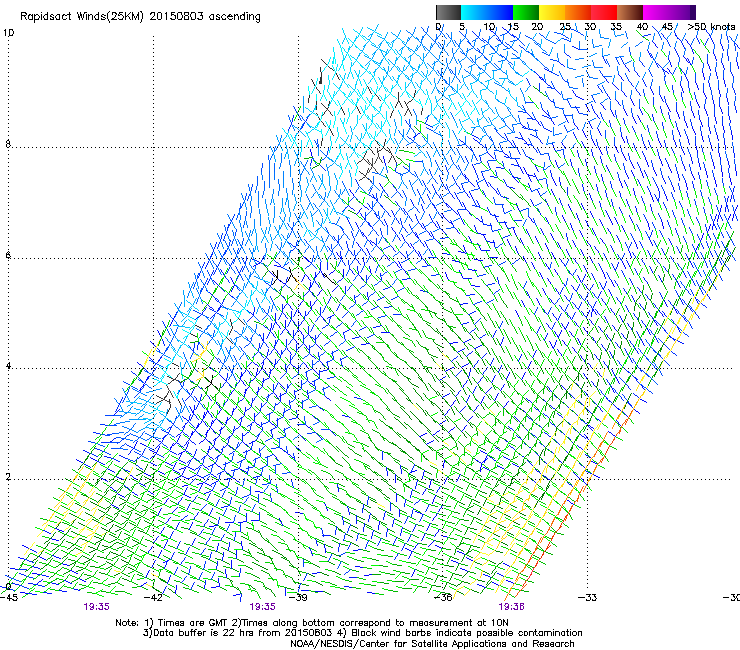Click the 'Data buffer is 22 hrs' note
The image size is (740, 650).
pos(237,633)
